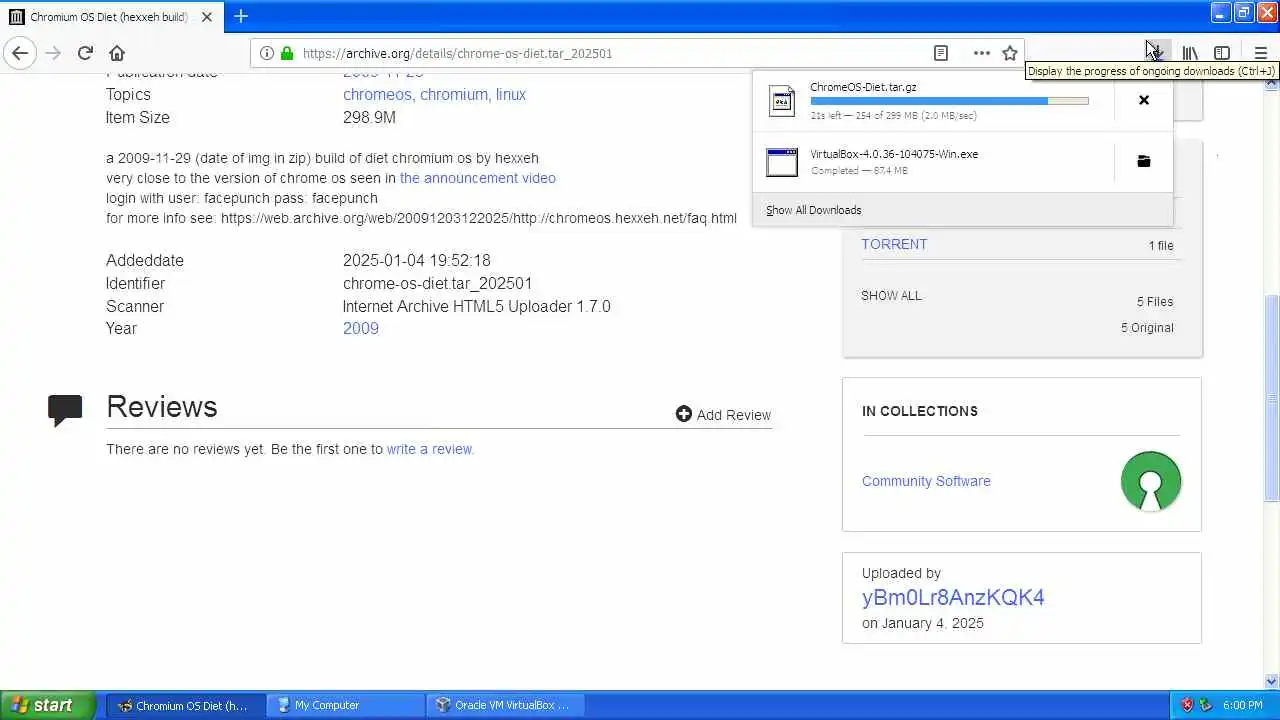Click the Reviews heading text
This screenshot has height=720, width=1280.
pyautogui.click(x=162, y=407)
